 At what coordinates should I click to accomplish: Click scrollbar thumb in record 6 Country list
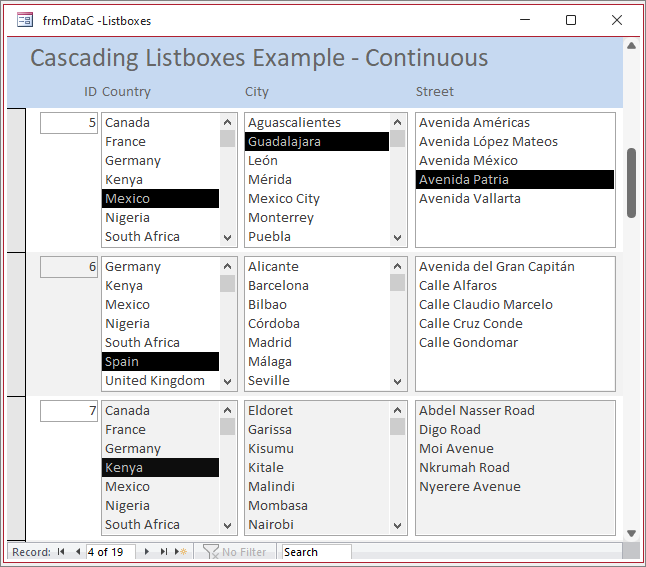click(x=227, y=283)
